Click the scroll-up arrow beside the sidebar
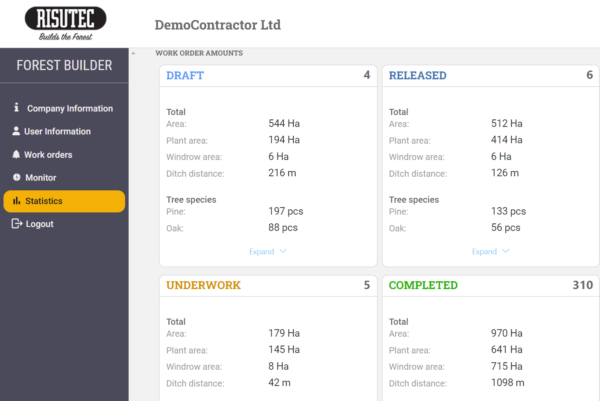This screenshot has width=600, height=401. click(133, 53)
